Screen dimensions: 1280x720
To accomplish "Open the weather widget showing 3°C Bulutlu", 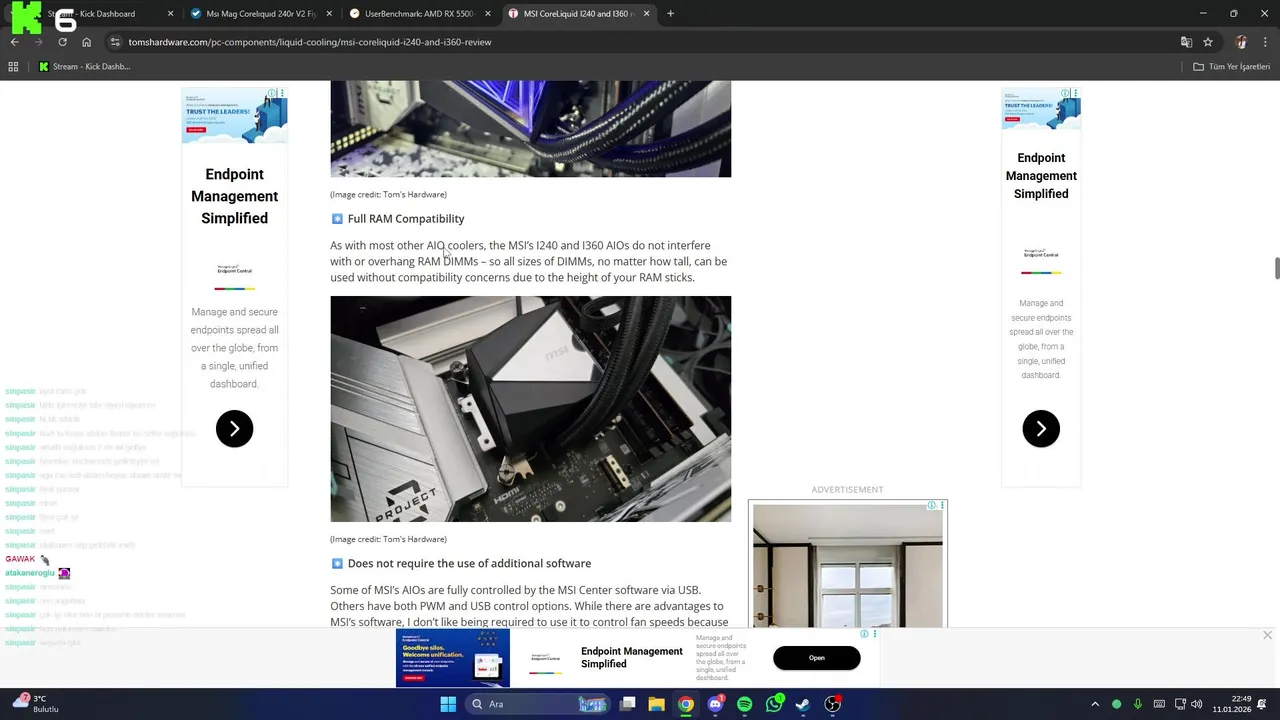I will [34, 704].
